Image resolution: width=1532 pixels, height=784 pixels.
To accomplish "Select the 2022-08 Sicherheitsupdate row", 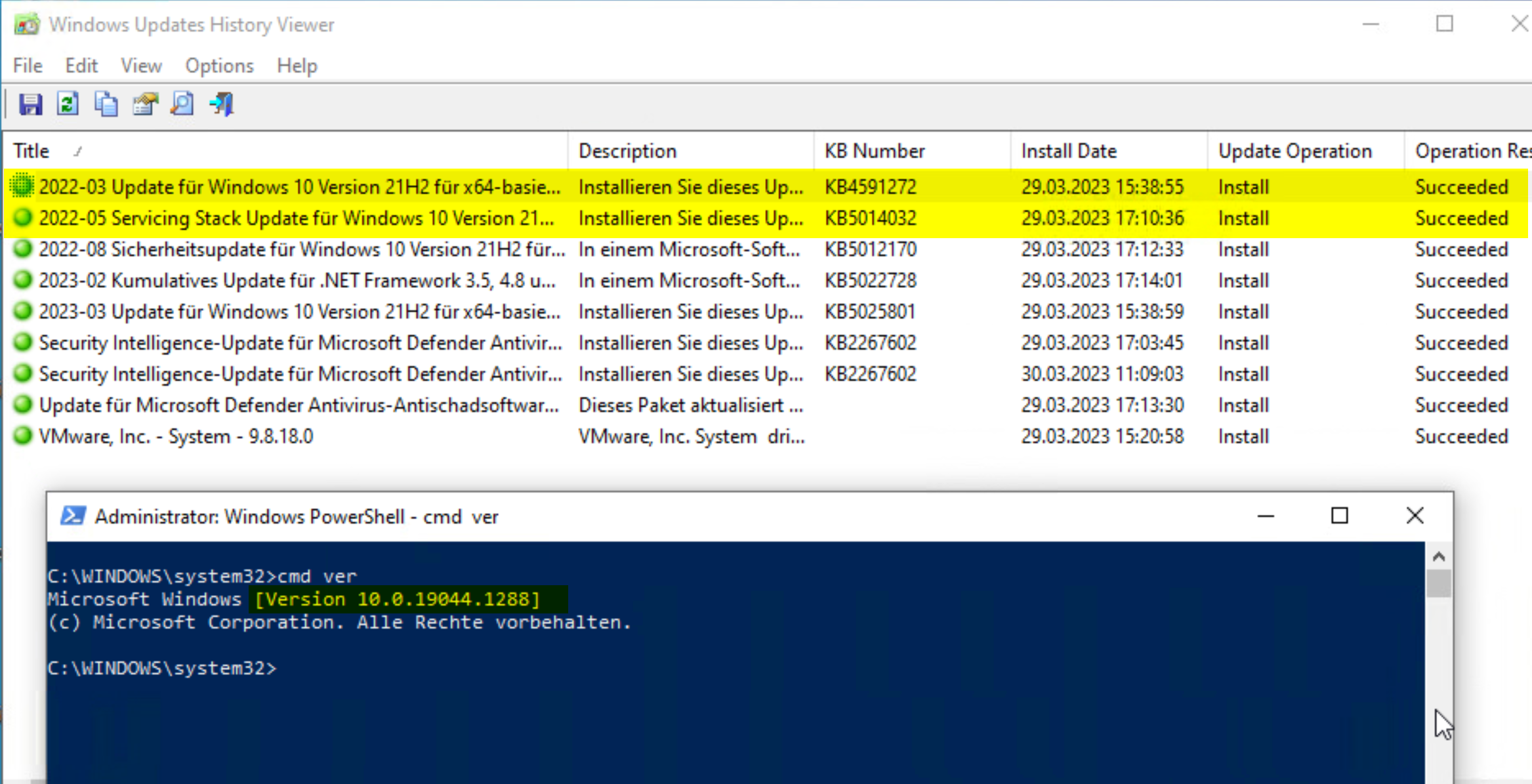I will [x=768, y=249].
